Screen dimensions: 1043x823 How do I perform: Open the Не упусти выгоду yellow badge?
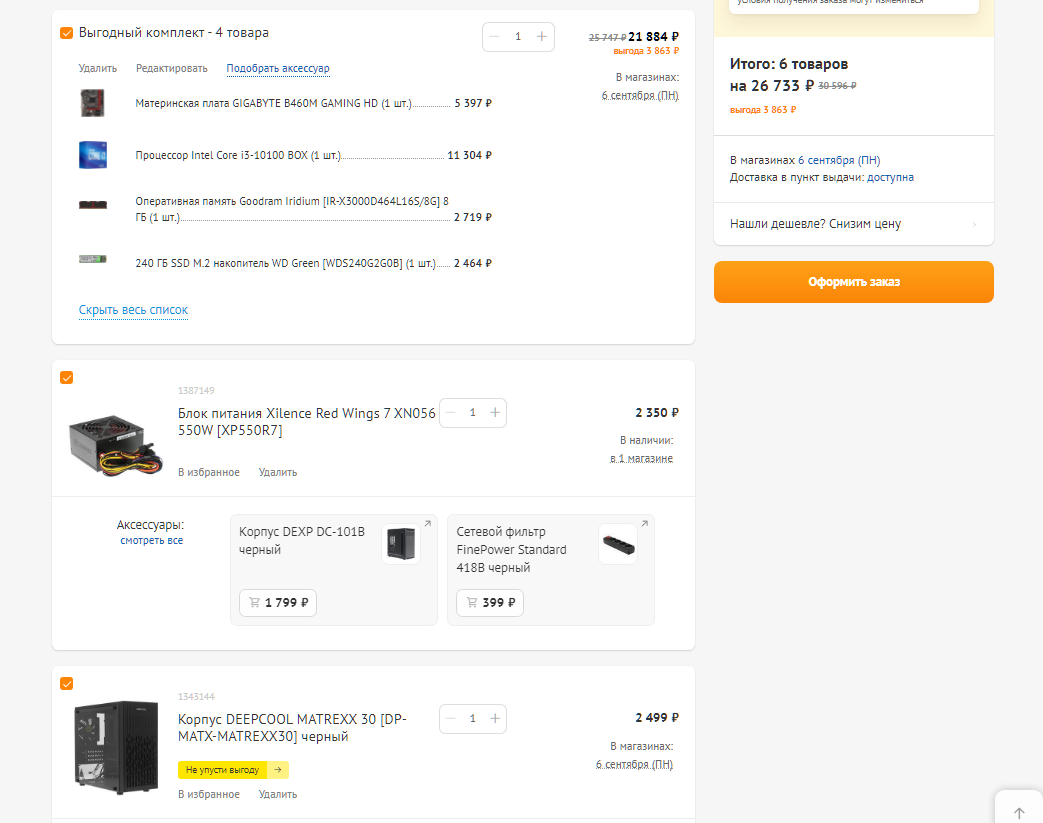point(233,770)
